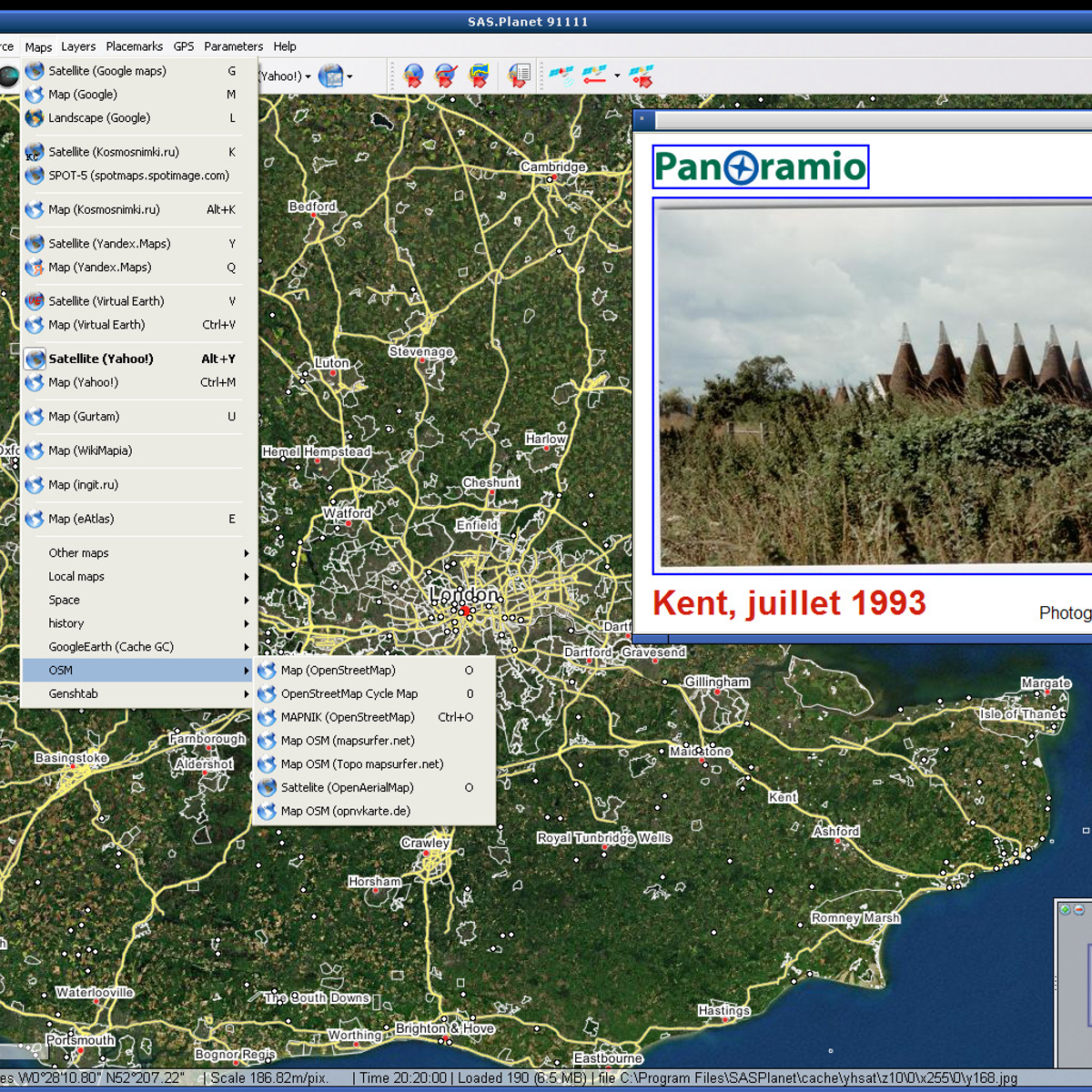
Task: Select Satellite (Google maps) in Maps menu
Action: point(139,71)
